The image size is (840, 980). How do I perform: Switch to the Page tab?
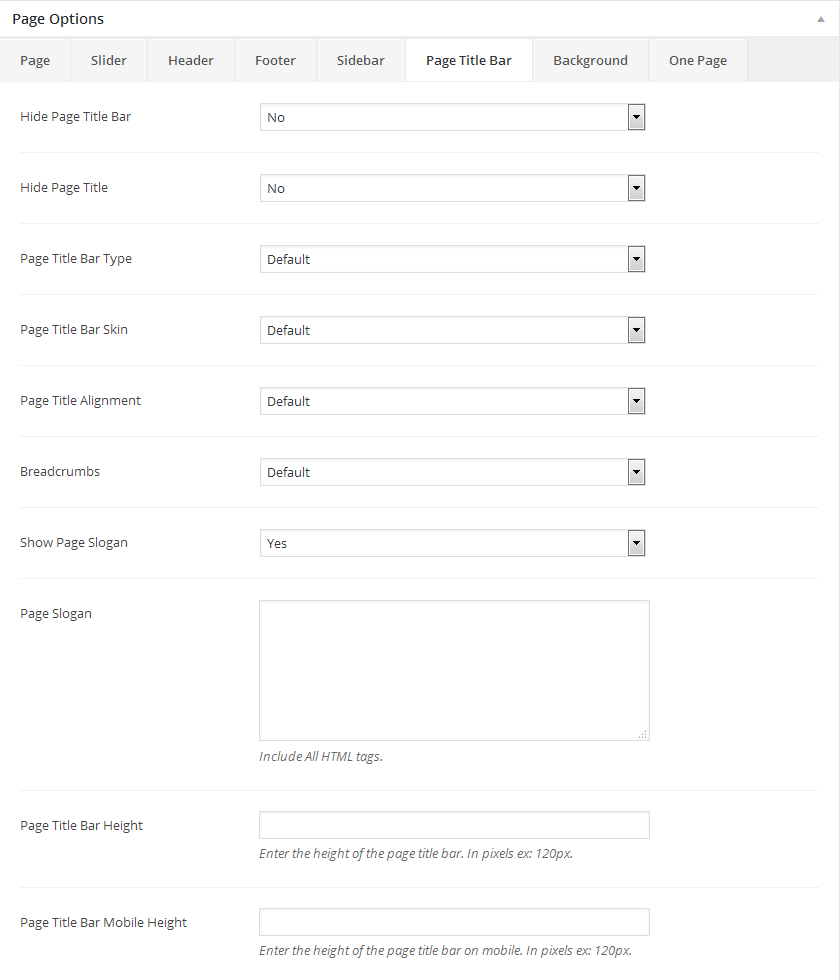[35, 60]
